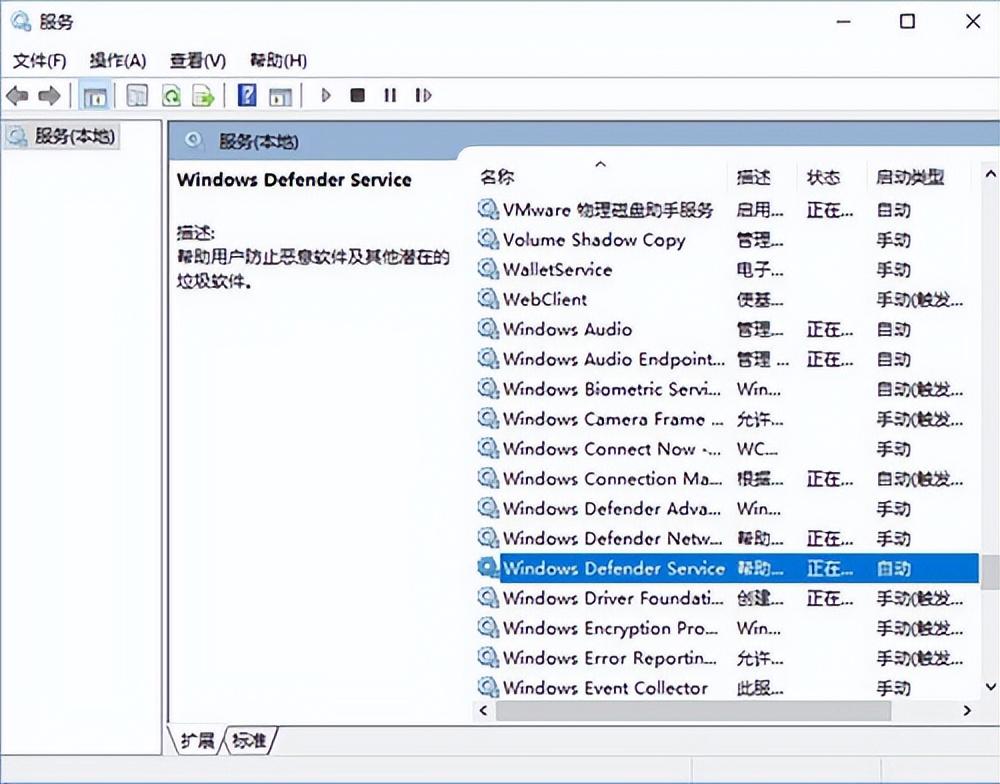Viewport: 1000px width, 784px height.
Task: Click 正在... status of Windows Audio
Action: (x=829, y=329)
